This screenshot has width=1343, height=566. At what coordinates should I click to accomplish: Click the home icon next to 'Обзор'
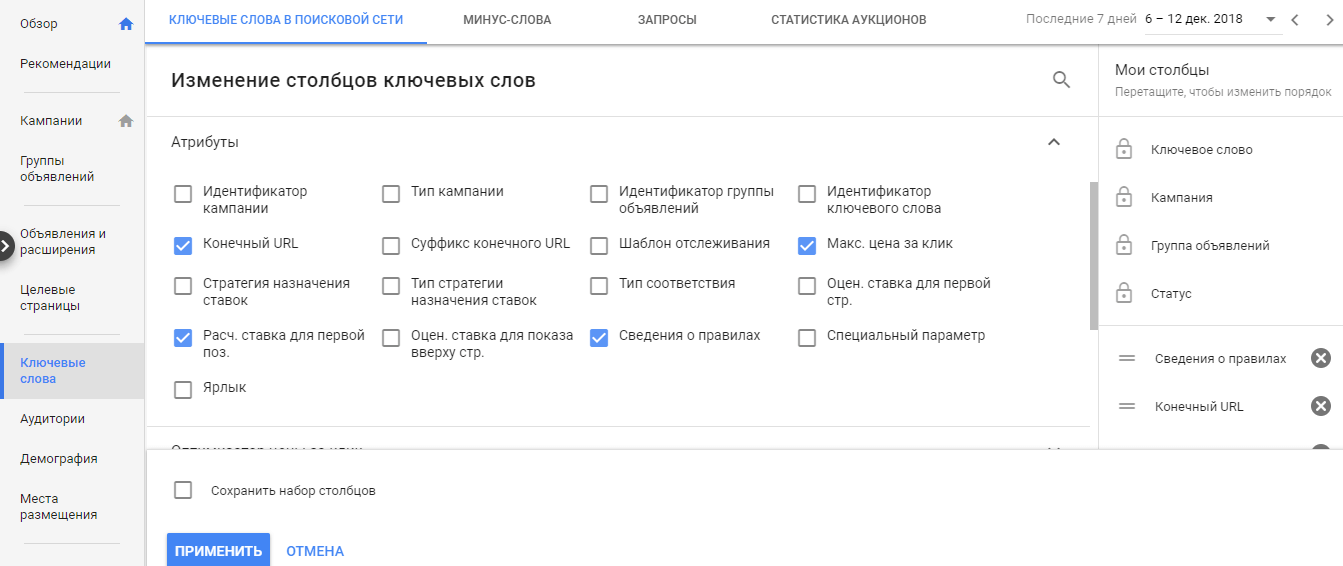[x=125, y=24]
